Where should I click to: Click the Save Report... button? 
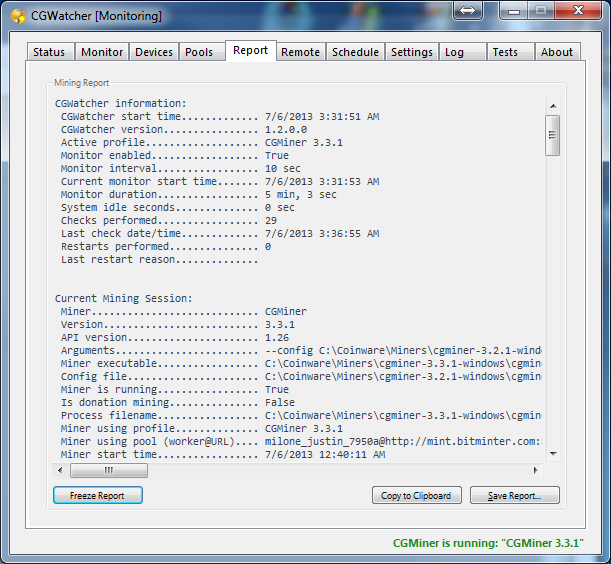tap(515, 495)
